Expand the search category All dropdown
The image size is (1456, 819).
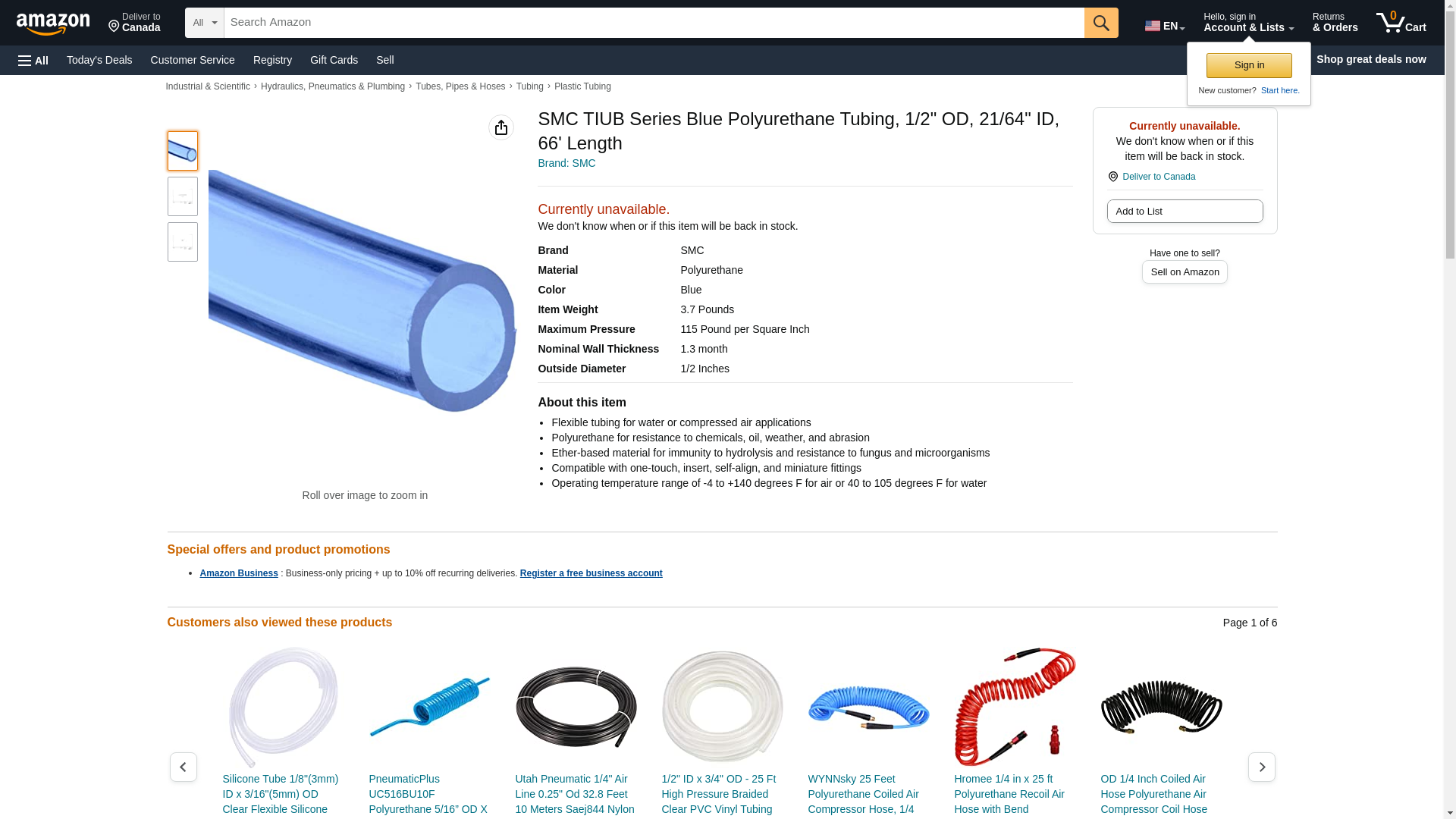tap(204, 23)
